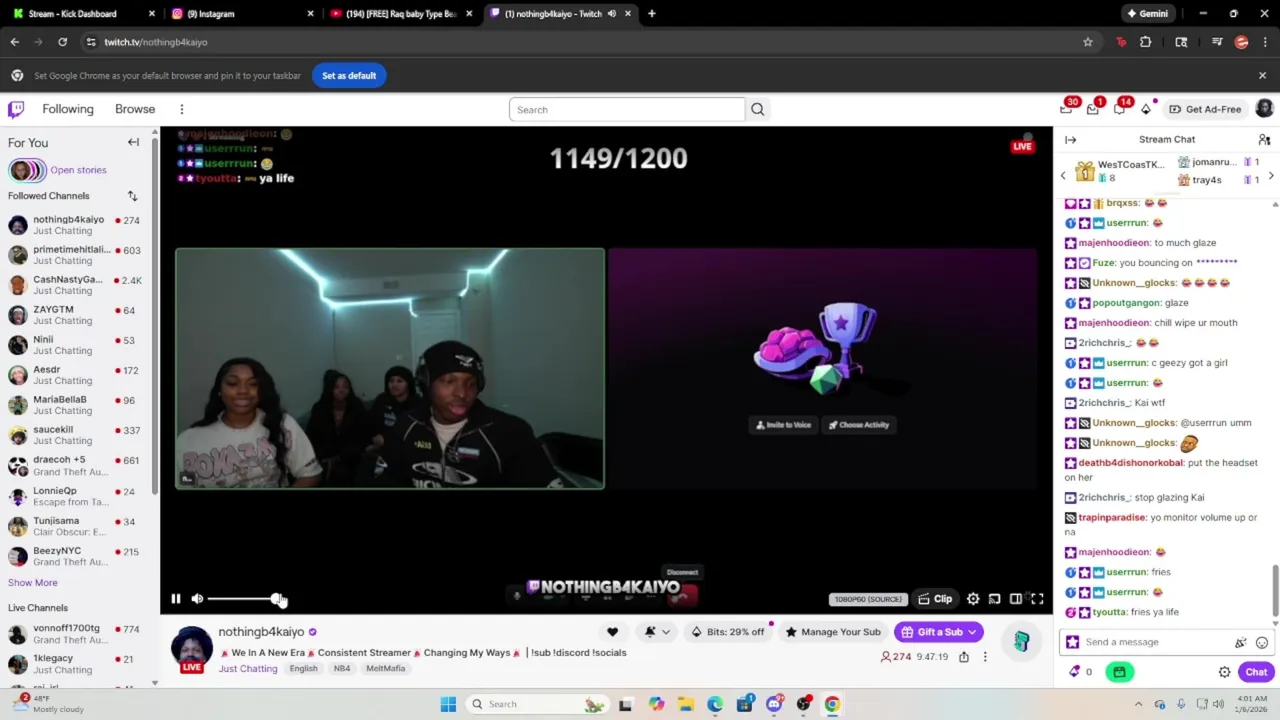Switch to Instagram browser tab
This screenshot has height=720, width=1280.
point(241,14)
